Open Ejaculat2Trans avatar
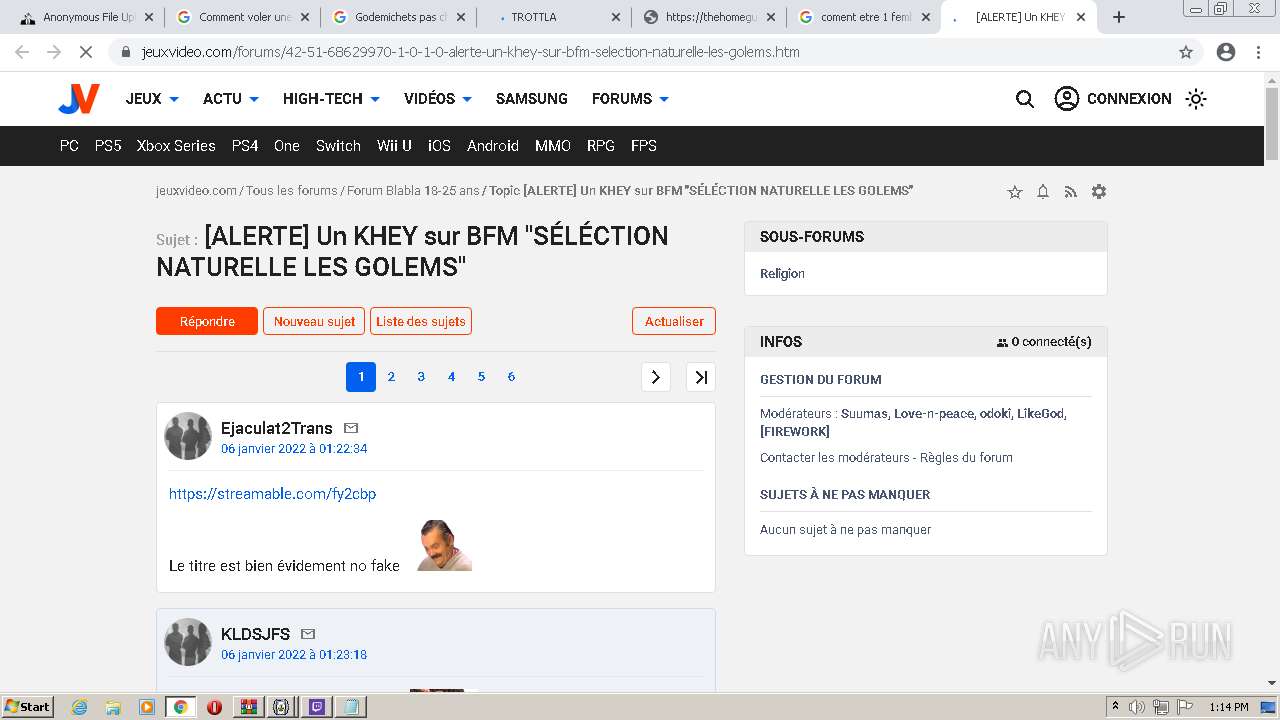The image size is (1280, 720). tap(188, 436)
